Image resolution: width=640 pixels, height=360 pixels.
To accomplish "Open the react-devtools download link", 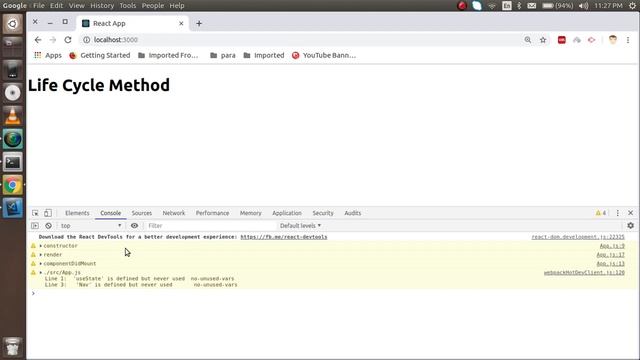I will coord(284,237).
